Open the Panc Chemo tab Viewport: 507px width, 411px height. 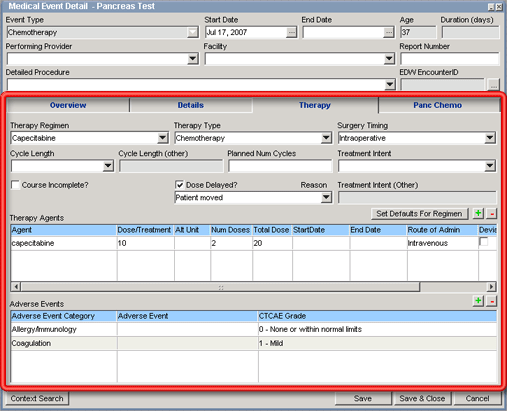tap(438, 105)
